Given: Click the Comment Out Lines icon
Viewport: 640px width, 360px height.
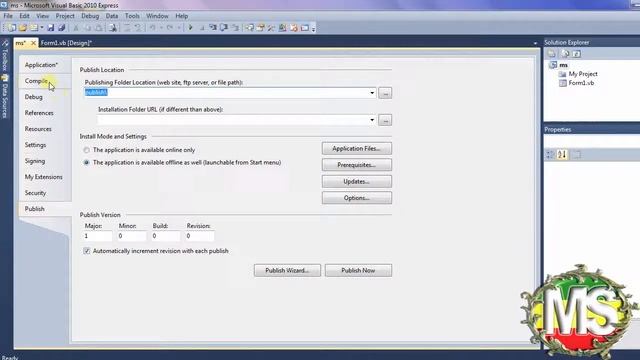Looking at the screenshot, I should point(127,28).
